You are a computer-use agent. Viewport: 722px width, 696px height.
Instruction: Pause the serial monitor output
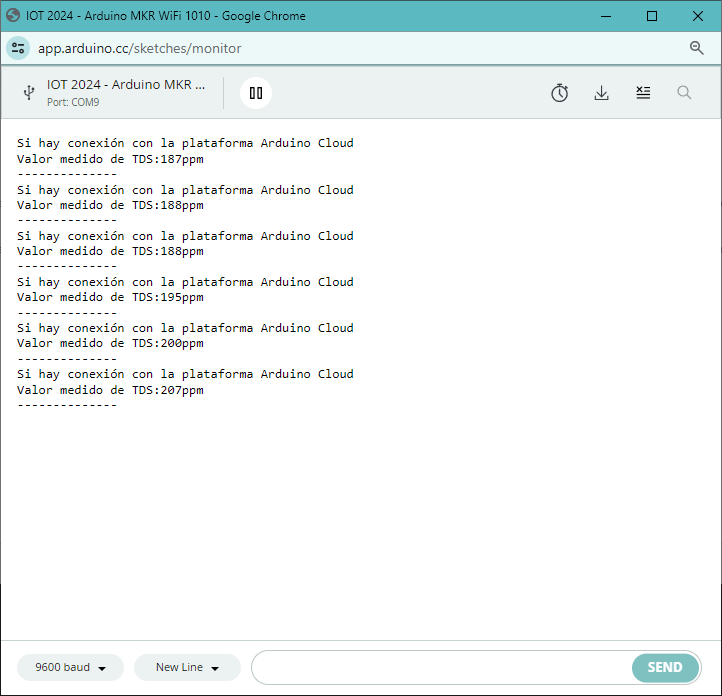pos(256,93)
